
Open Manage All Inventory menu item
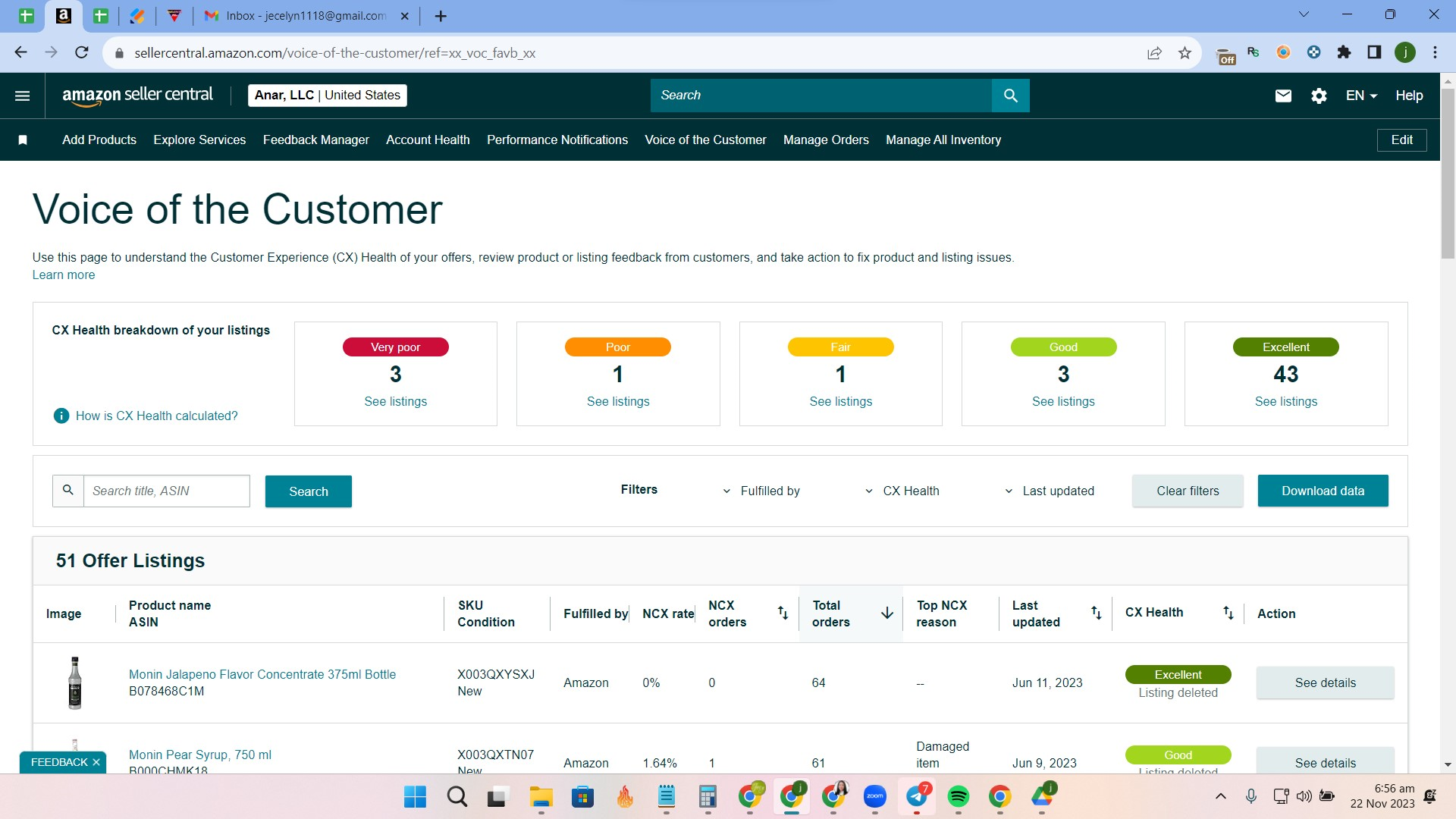(x=943, y=140)
